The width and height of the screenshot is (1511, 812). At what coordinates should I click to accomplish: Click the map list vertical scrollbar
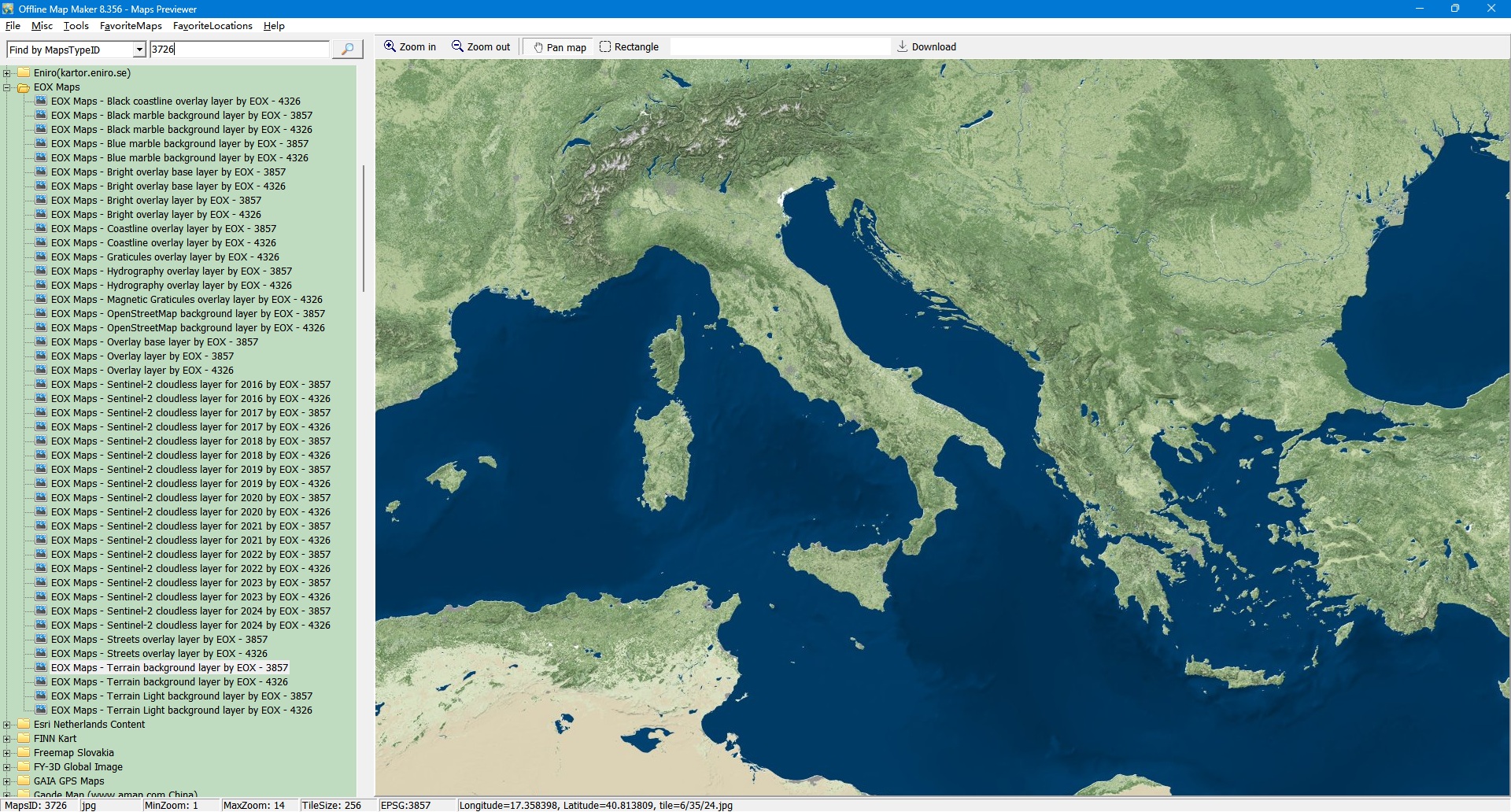click(x=363, y=228)
